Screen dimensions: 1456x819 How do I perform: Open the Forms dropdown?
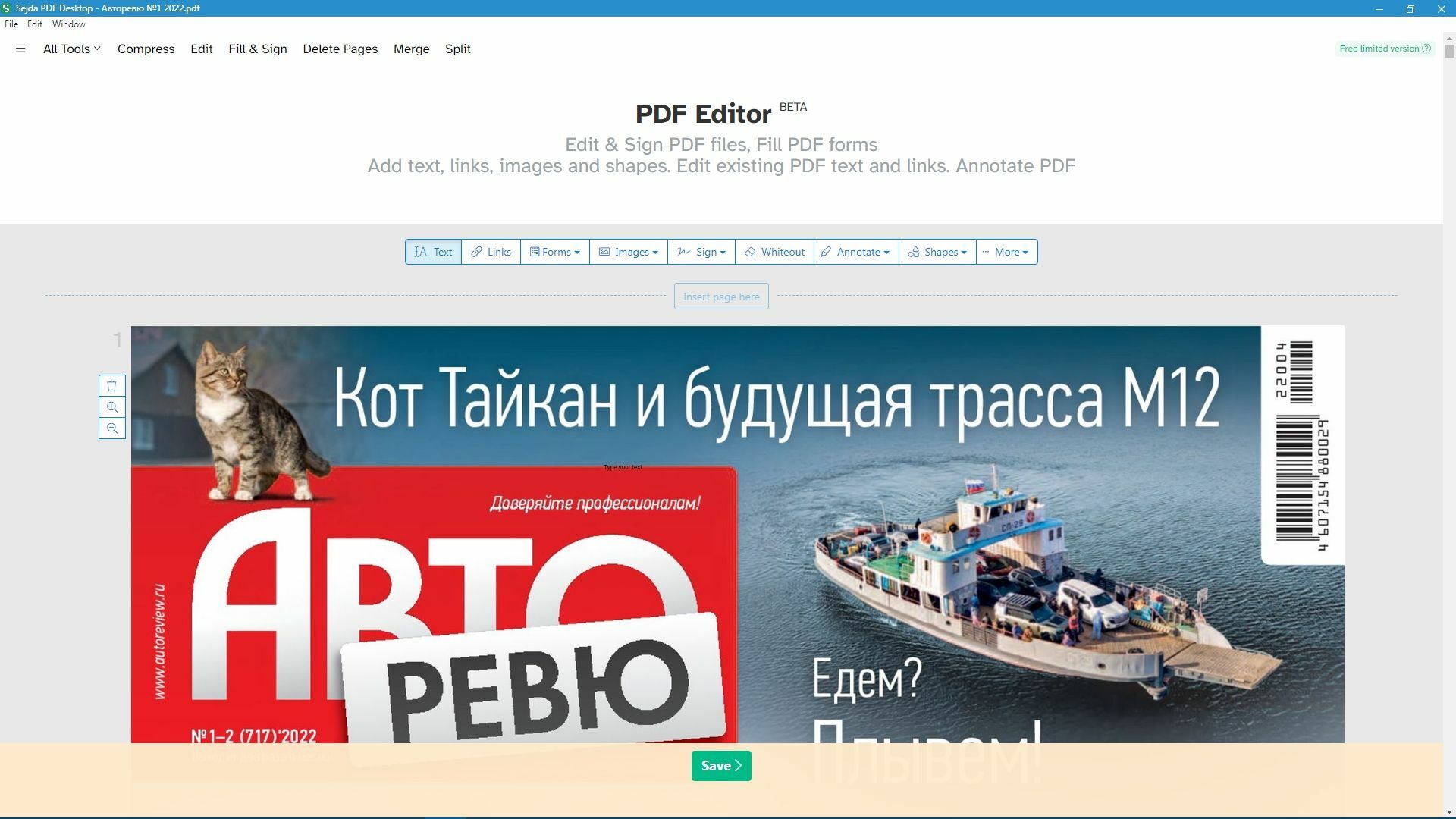point(555,252)
